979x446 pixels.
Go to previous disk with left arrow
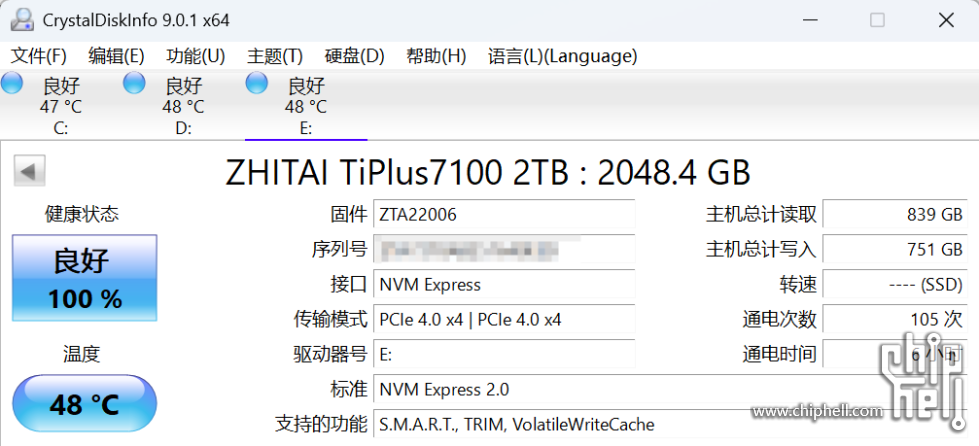(x=29, y=171)
